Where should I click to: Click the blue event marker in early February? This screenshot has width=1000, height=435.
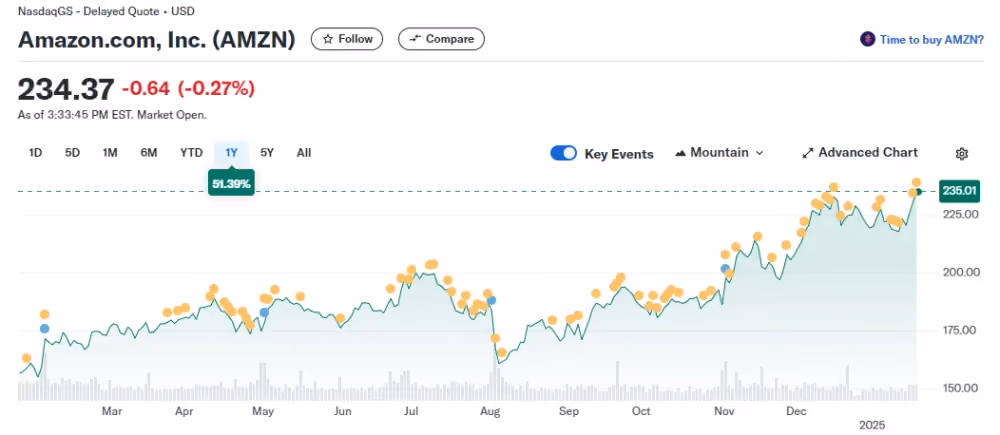(44, 328)
